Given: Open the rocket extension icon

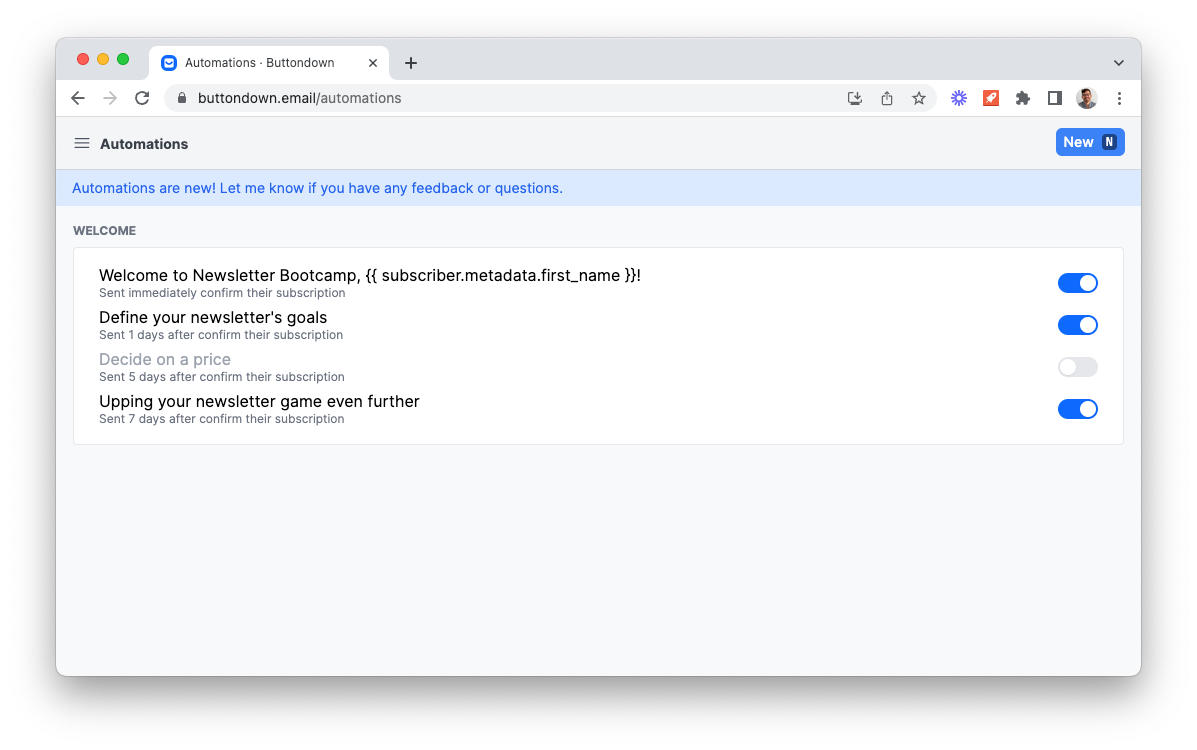Looking at the screenshot, I should tap(990, 98).
